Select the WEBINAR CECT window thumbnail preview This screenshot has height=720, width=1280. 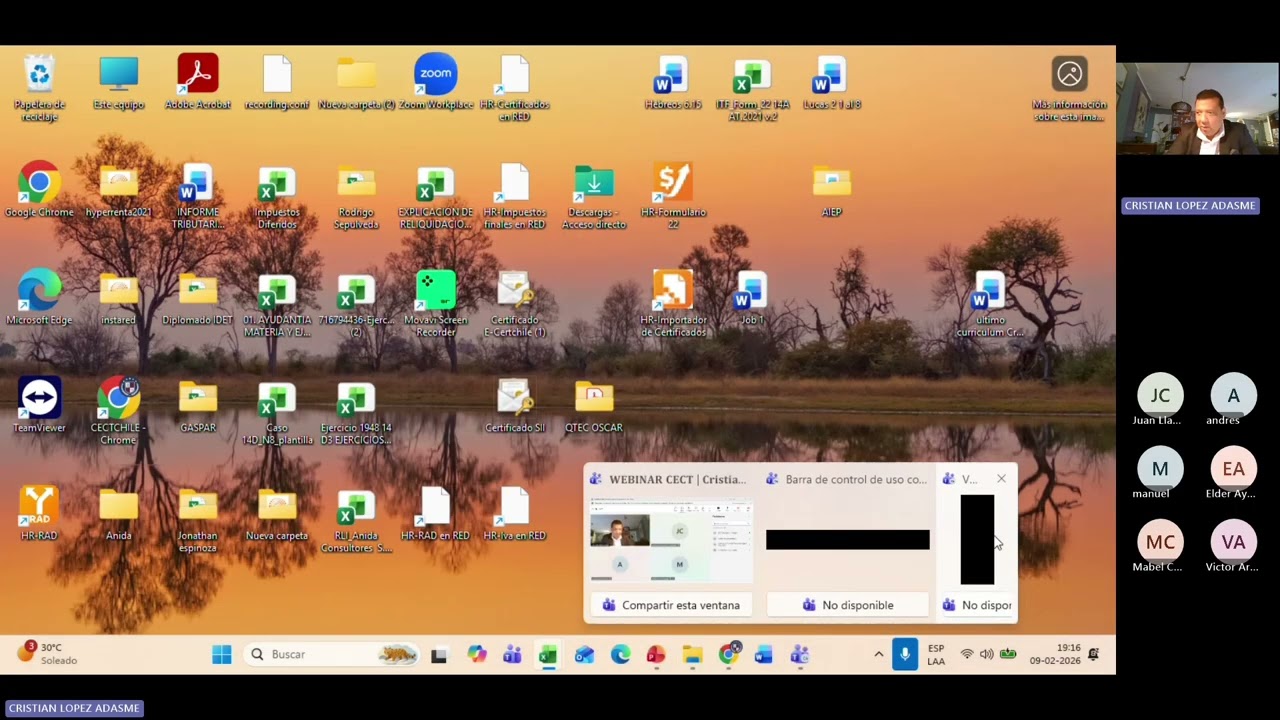click(x=670, y=540)
